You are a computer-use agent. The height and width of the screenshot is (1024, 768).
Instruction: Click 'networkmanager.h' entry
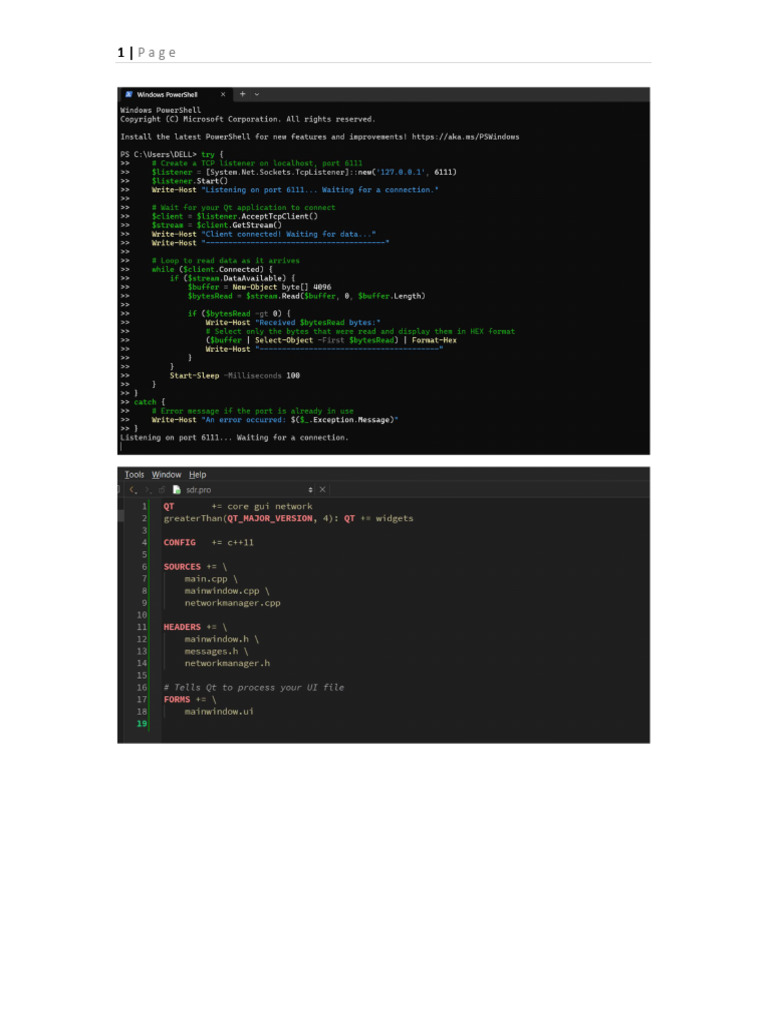[x=227, y=664]
